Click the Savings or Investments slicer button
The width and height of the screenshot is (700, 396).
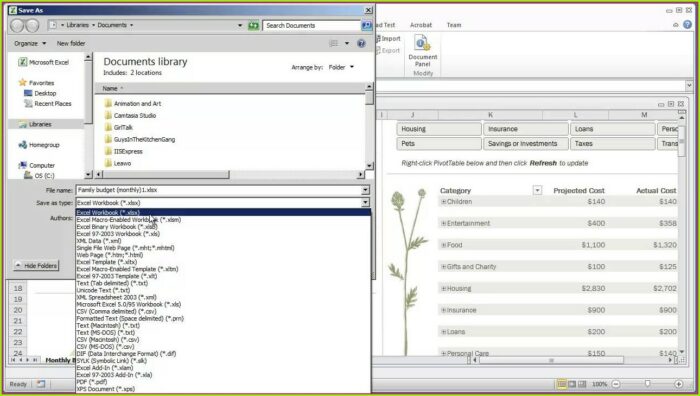525,144
